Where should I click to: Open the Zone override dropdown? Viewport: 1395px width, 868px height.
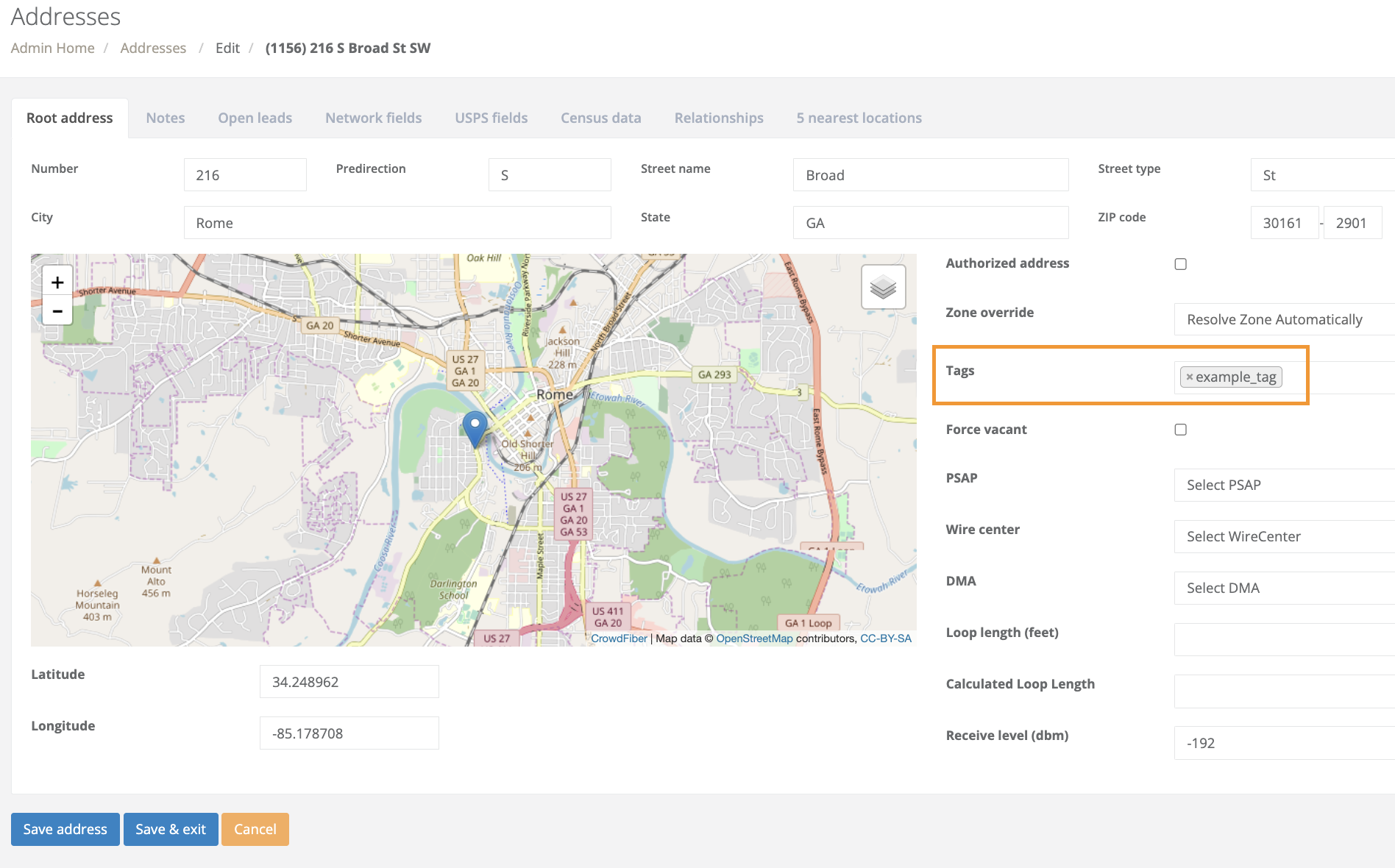tap(1283, 320)
